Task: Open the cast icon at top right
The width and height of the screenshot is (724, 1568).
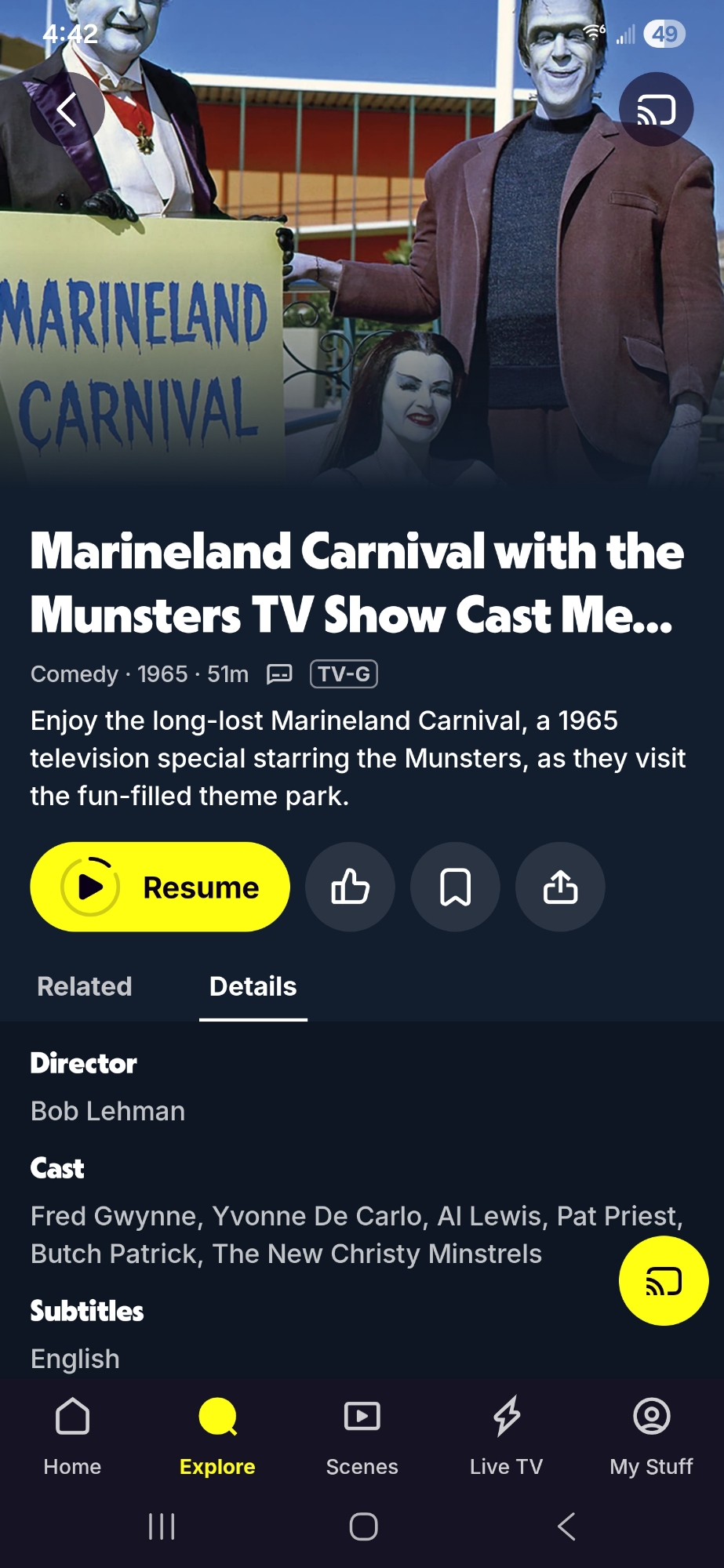Action: pyautogui.click(x=656, y=109)
